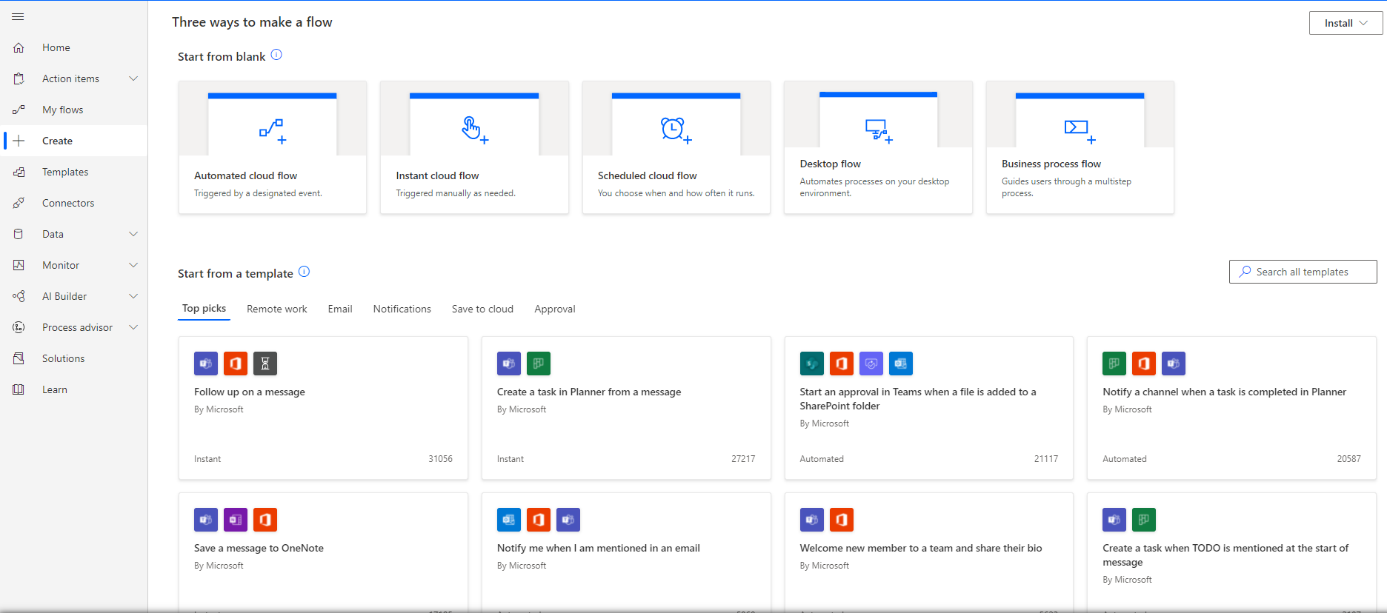Screen dimensions: 1387x613
Task: Click the Data database icon
Action: 18,234
